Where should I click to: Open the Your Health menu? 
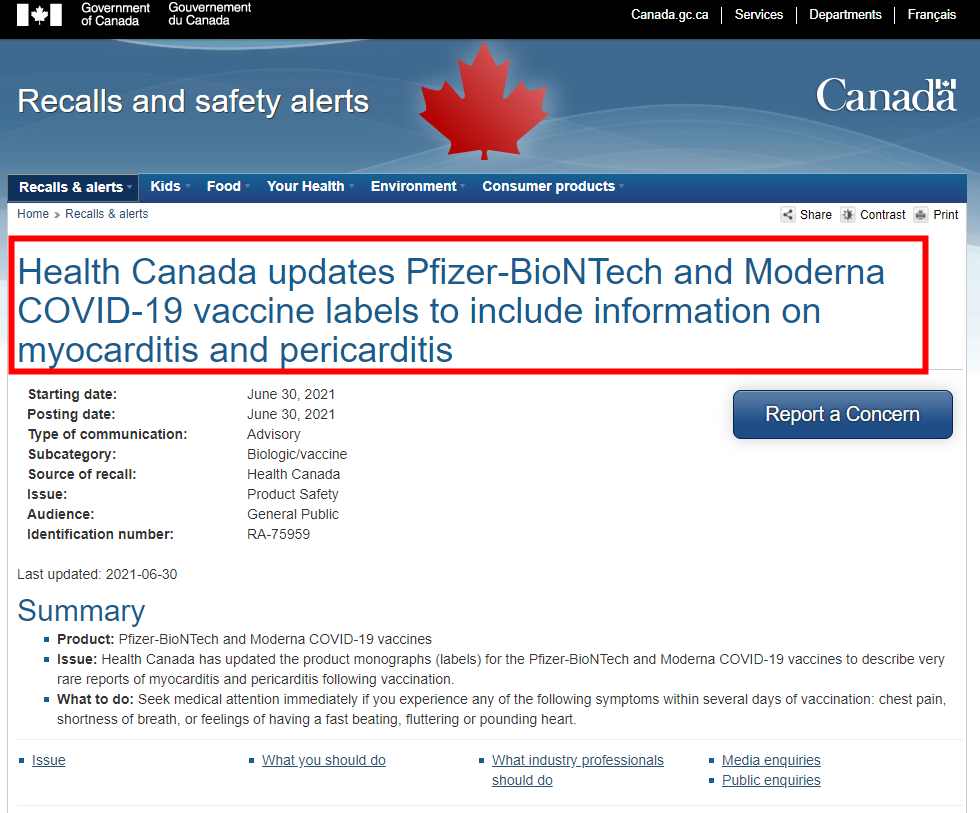tap(307, 187)
